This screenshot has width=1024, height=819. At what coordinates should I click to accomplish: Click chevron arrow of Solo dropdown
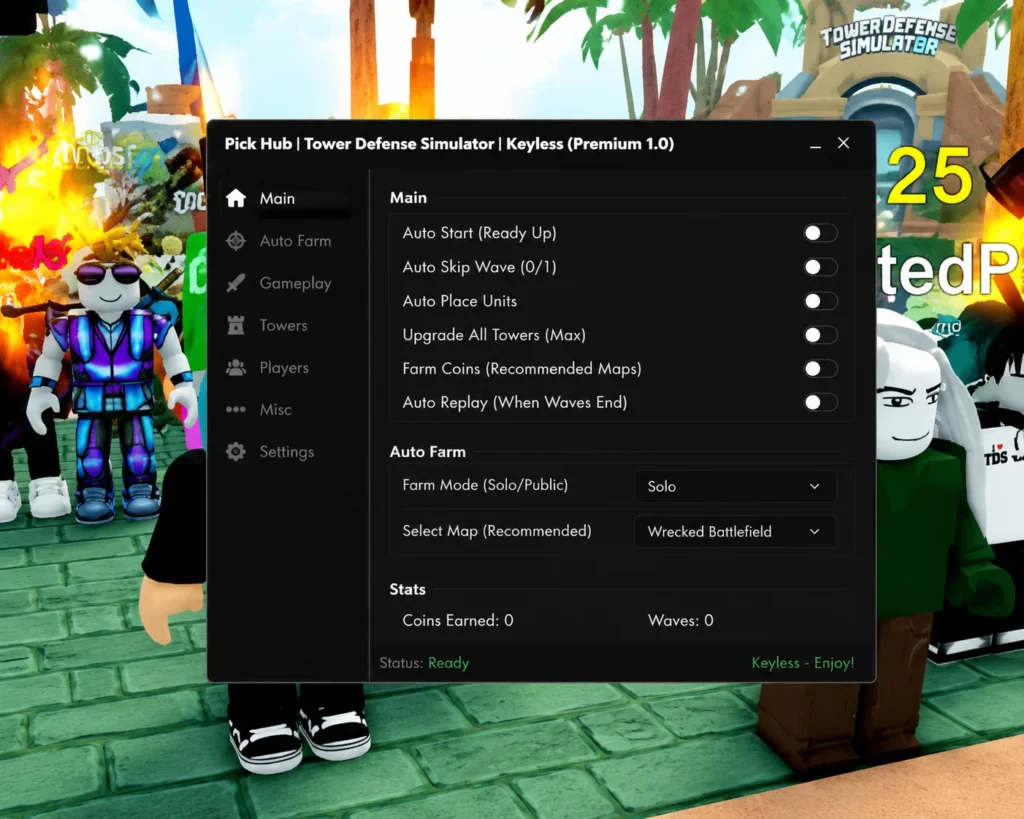pos(814,487)
